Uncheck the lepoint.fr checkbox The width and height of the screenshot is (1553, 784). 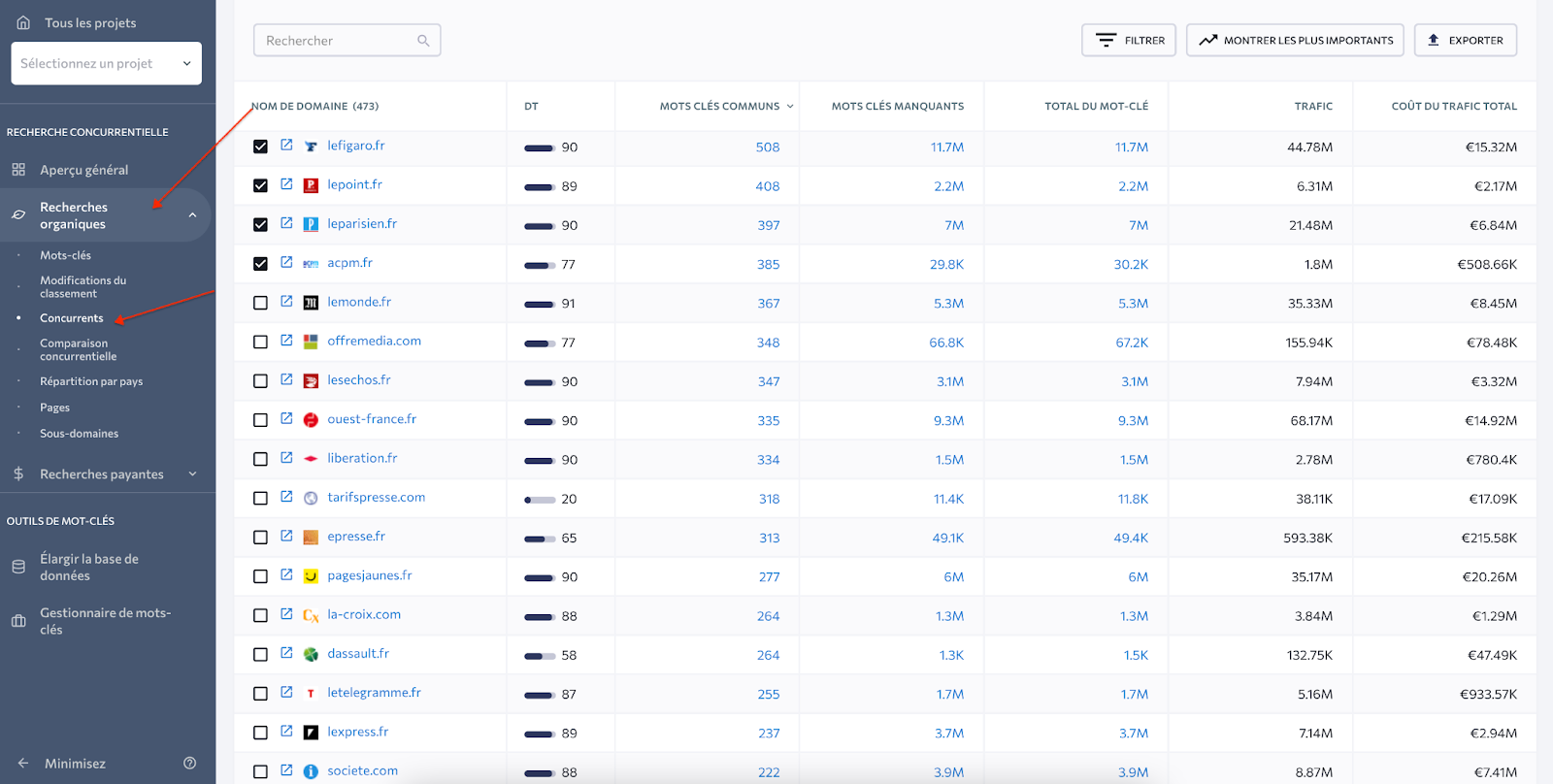pyautogui.click(x=260, y=185)
